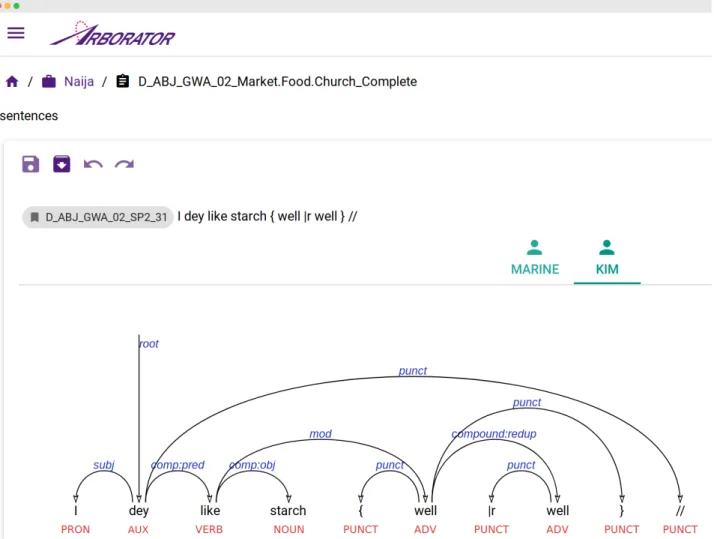This screenshot has width=714, height=539.
Task: Click topmost punct label over the tree
Action: point(413,371)
